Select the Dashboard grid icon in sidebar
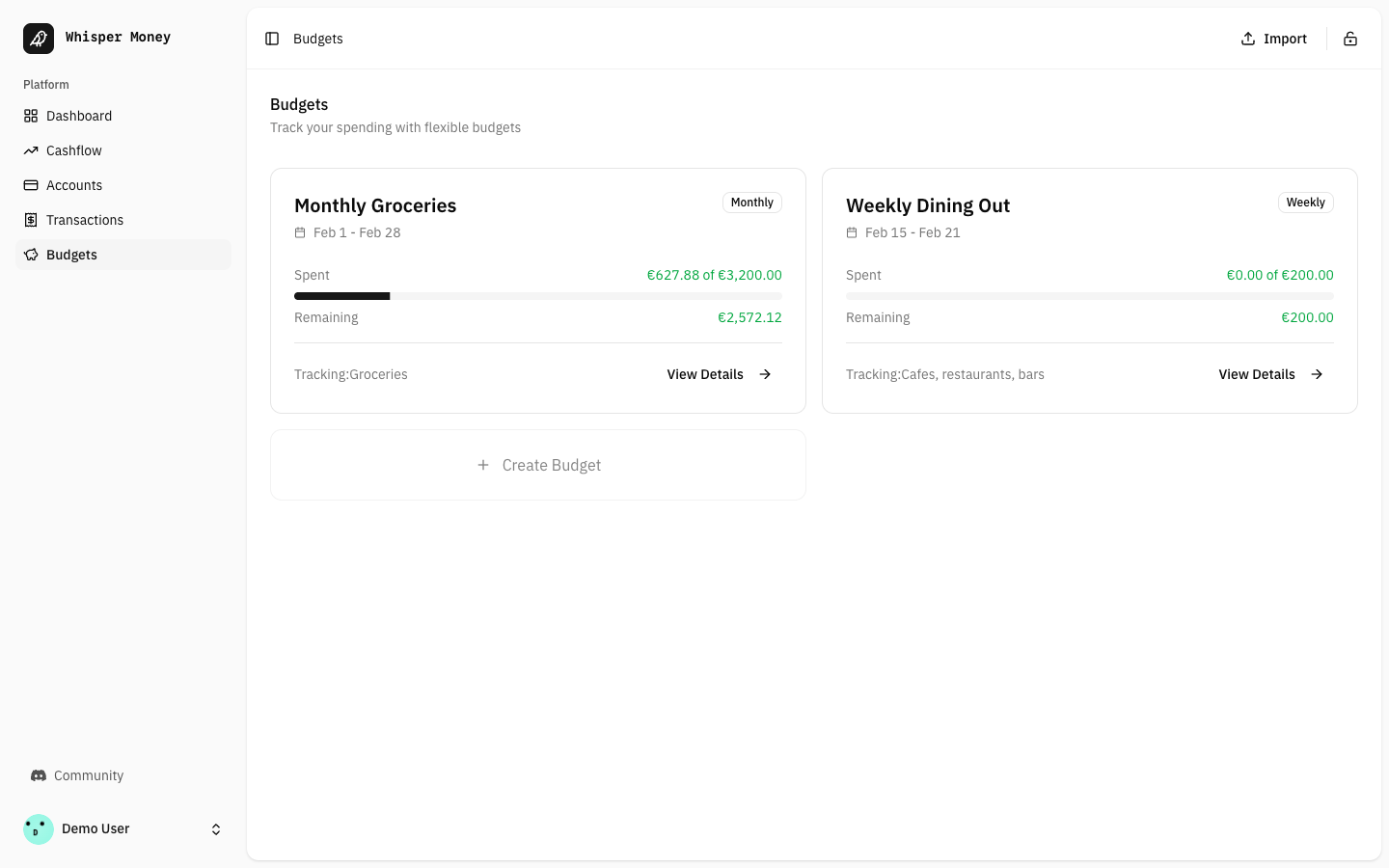 [30, 116]
